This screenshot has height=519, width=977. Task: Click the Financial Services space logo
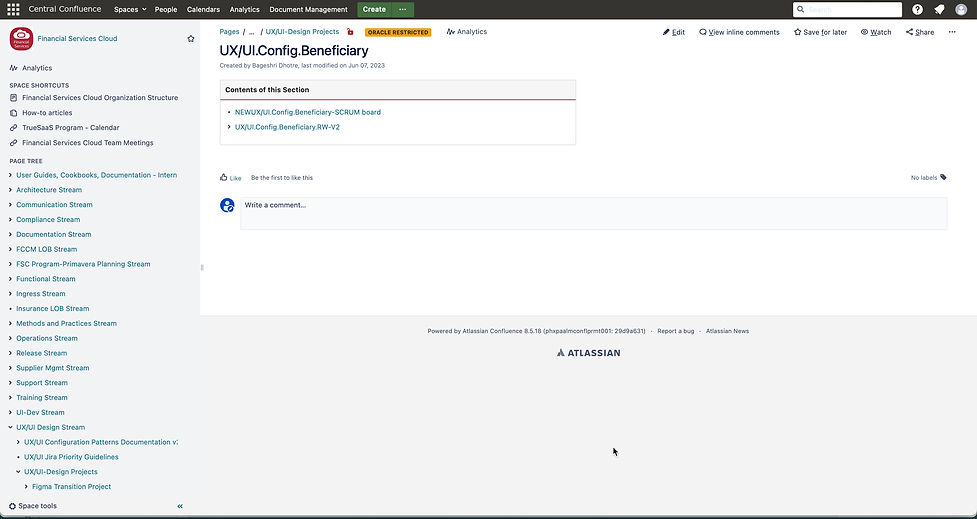[21, 39]
